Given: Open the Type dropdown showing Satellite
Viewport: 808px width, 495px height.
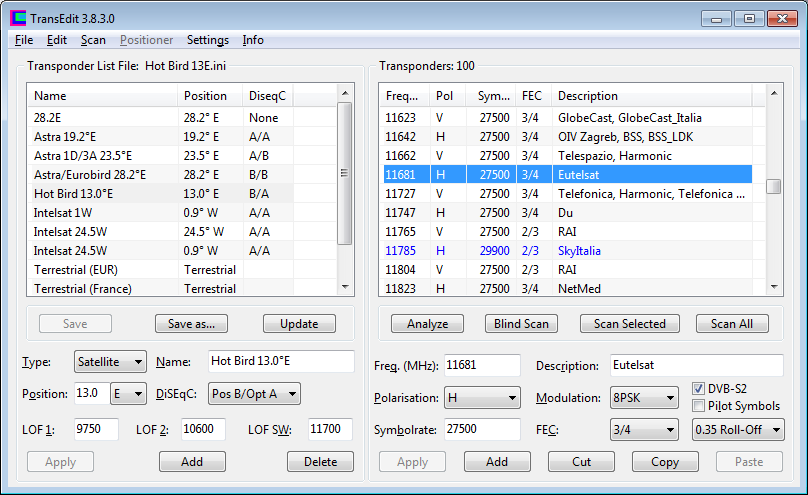Looking at the screenshot, I should 110,361.
